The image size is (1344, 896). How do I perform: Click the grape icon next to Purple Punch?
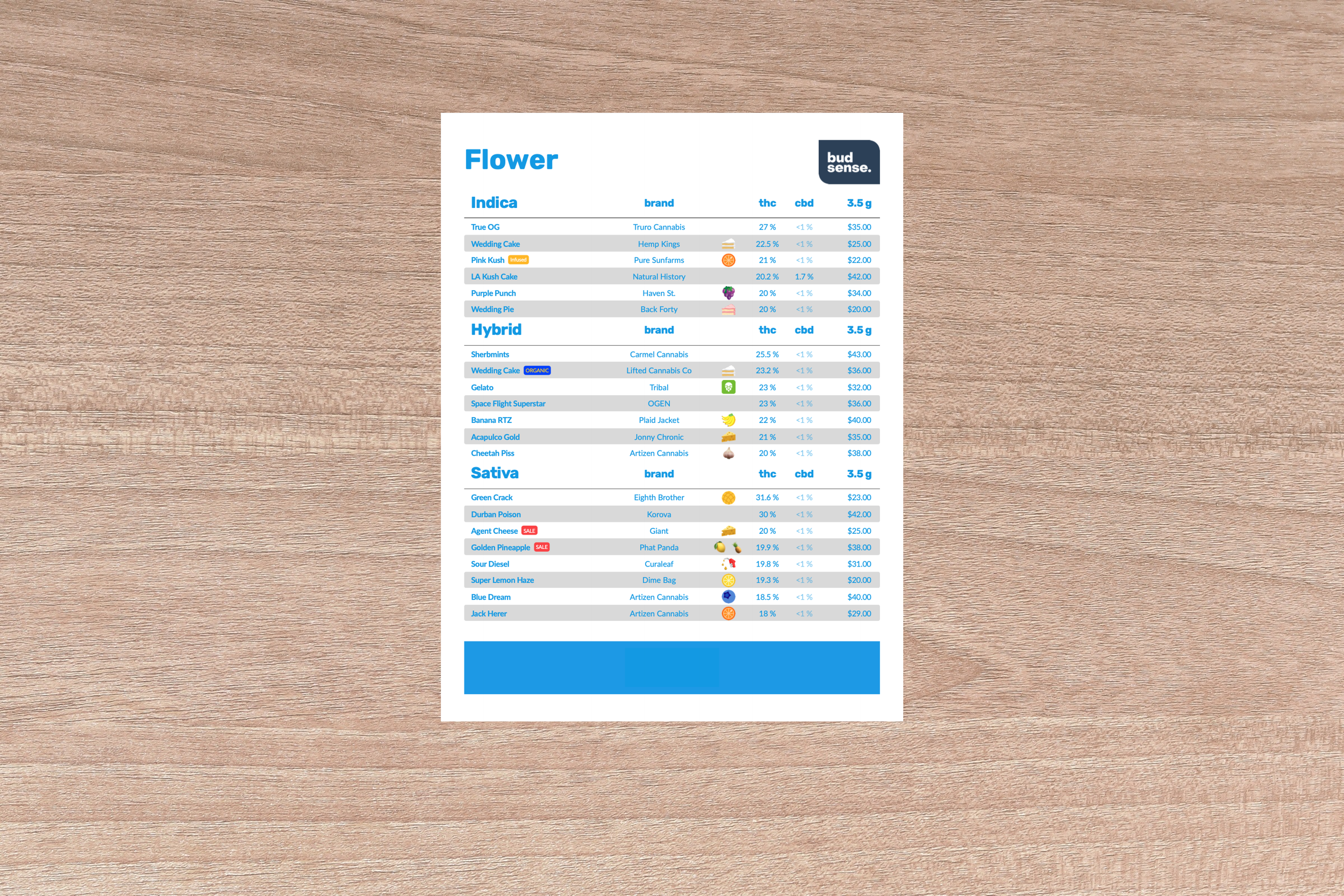click(727, 293)
